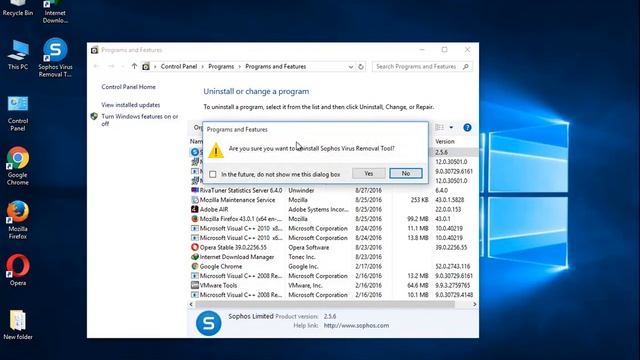Screen dimensions: 640x360
Task: Click the Control Panel breadcrumb
Action: (179, 66)
